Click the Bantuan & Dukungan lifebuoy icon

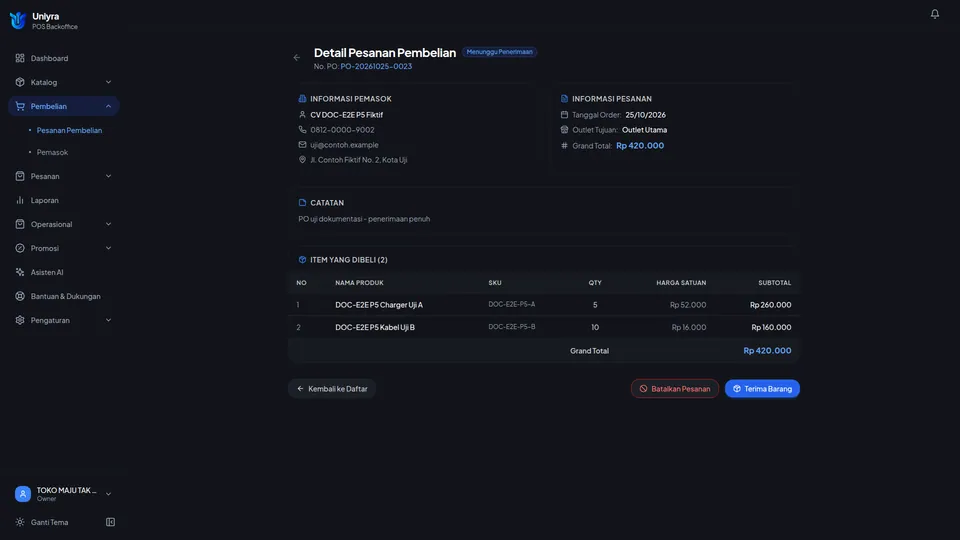(x=20, y=296)
